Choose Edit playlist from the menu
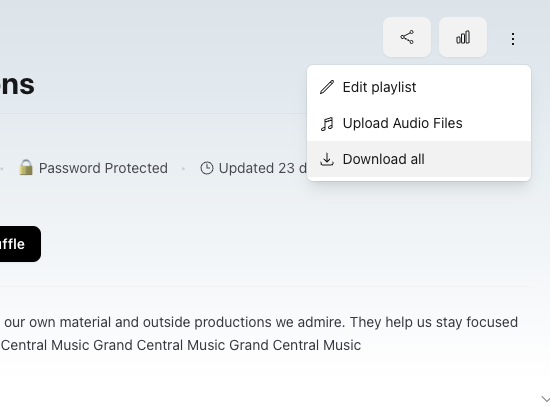The height and width of the screenshot is (414, 550). click(x=419, y=87)
